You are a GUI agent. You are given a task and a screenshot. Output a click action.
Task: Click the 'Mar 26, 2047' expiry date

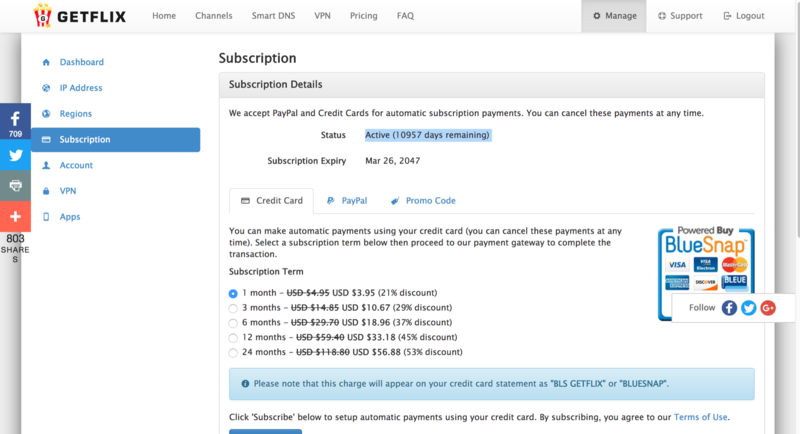click(392, 161)
